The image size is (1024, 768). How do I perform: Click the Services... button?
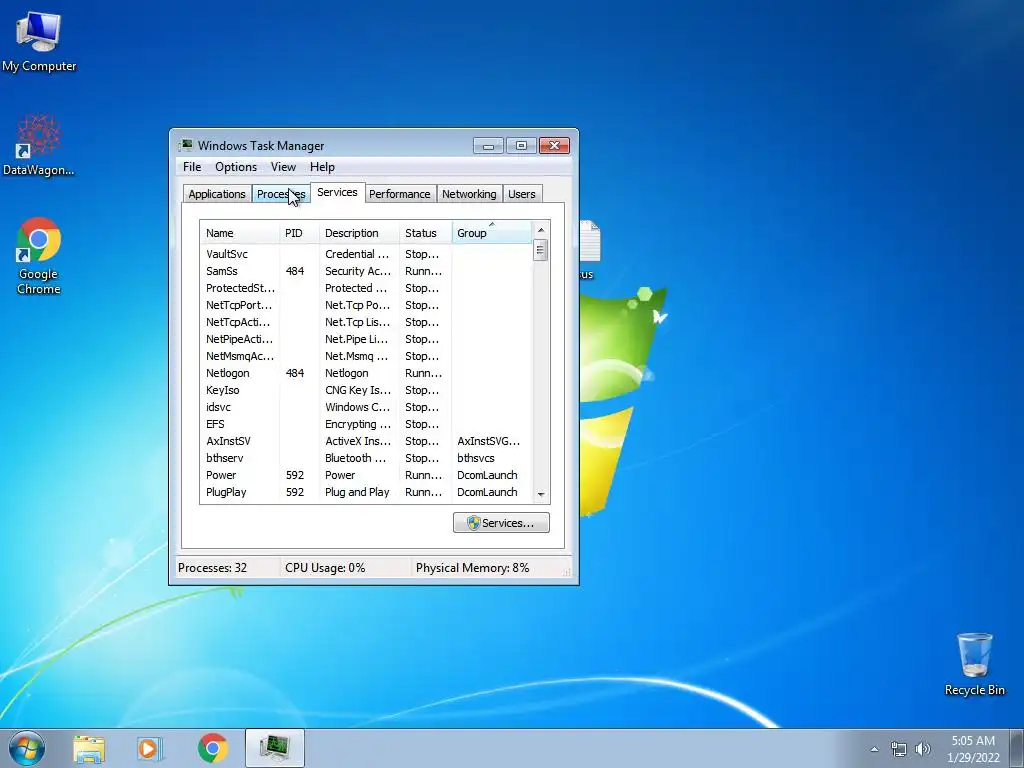(x=501, y=522)
